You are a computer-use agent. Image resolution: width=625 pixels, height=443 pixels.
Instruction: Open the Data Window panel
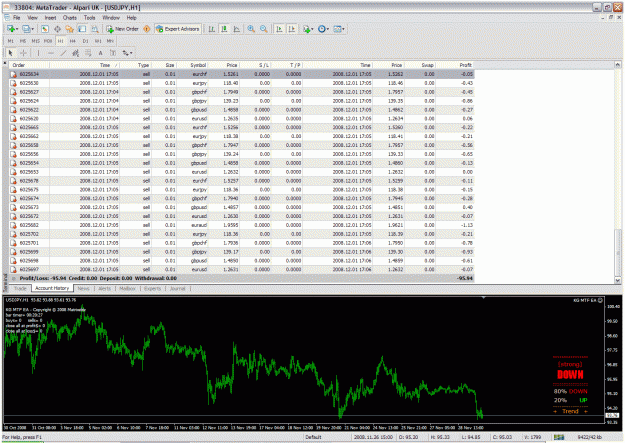click(57, 29)
